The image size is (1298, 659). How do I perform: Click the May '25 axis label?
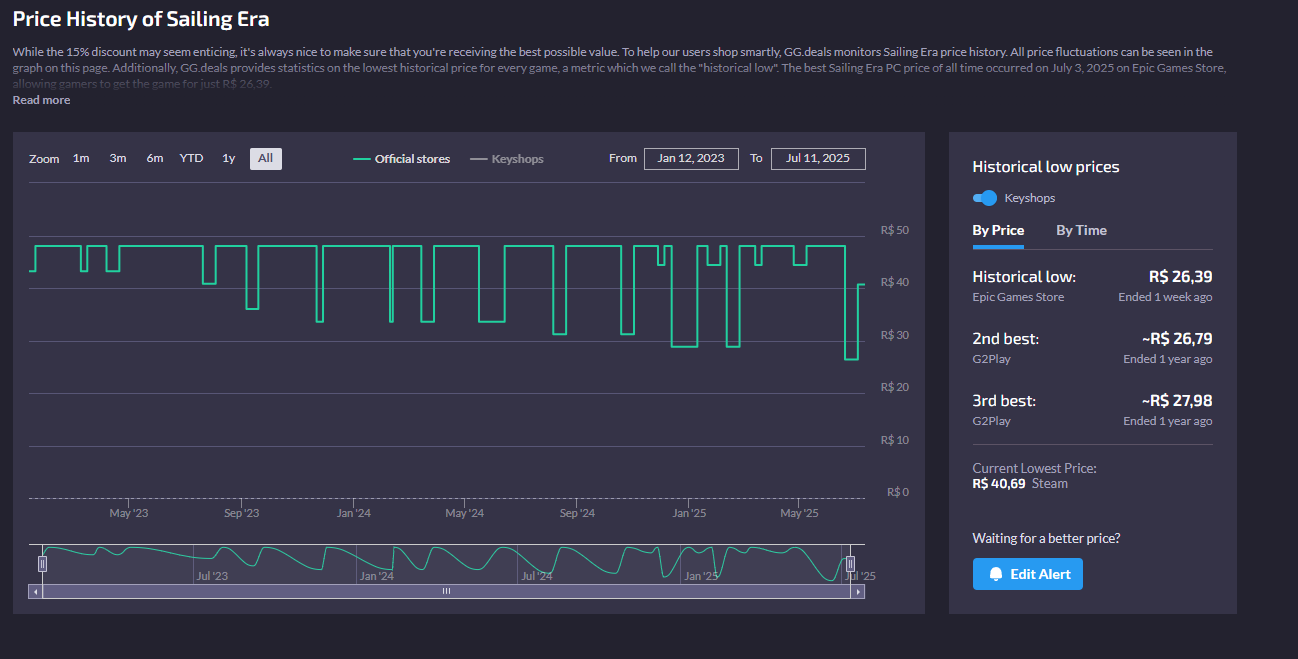(x=799, y=513)
